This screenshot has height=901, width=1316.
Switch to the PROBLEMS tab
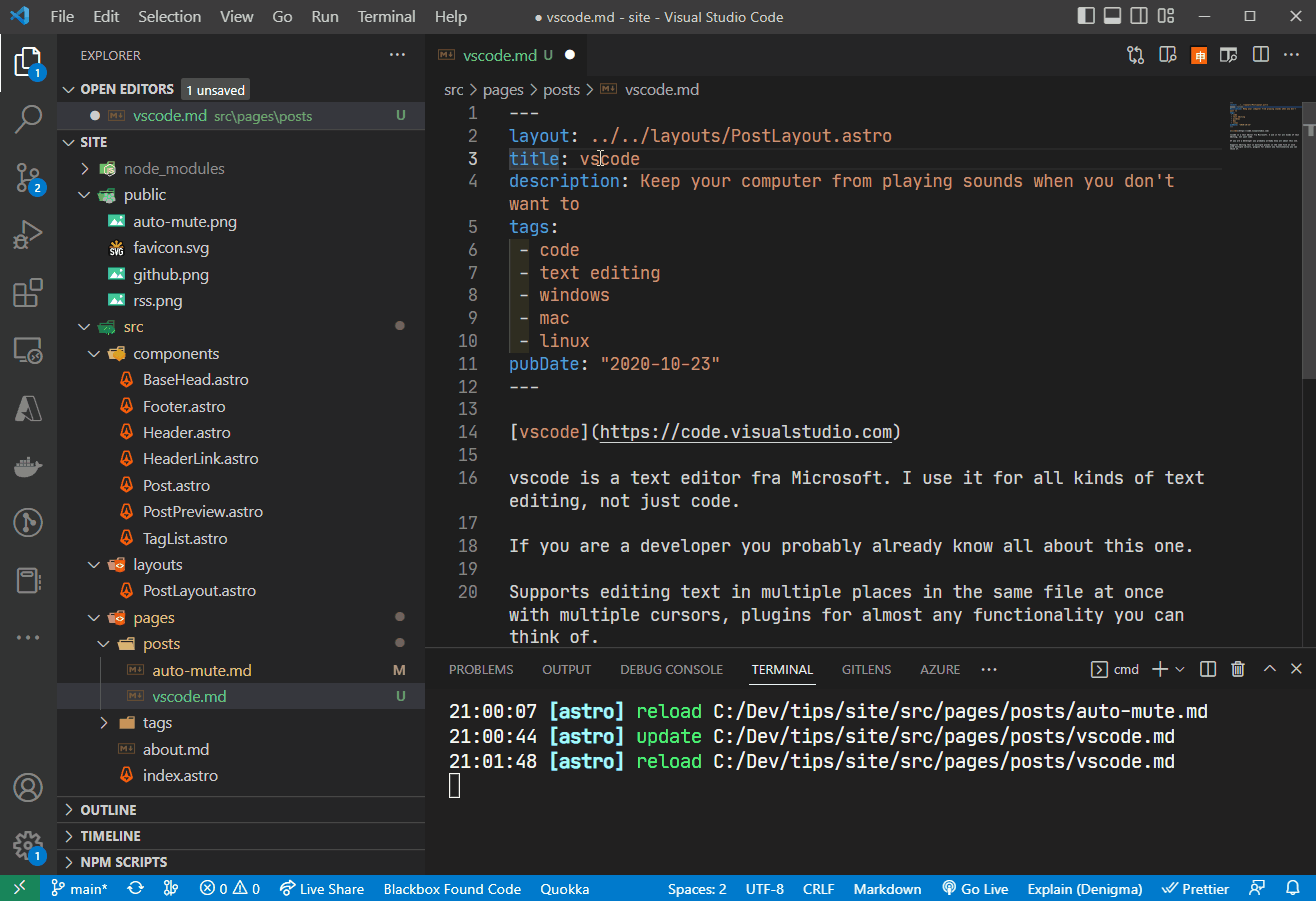coord(481,669)
